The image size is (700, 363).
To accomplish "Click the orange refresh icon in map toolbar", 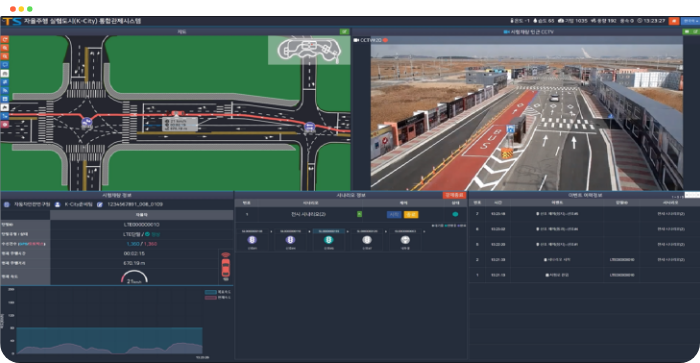I will [5, 39].
